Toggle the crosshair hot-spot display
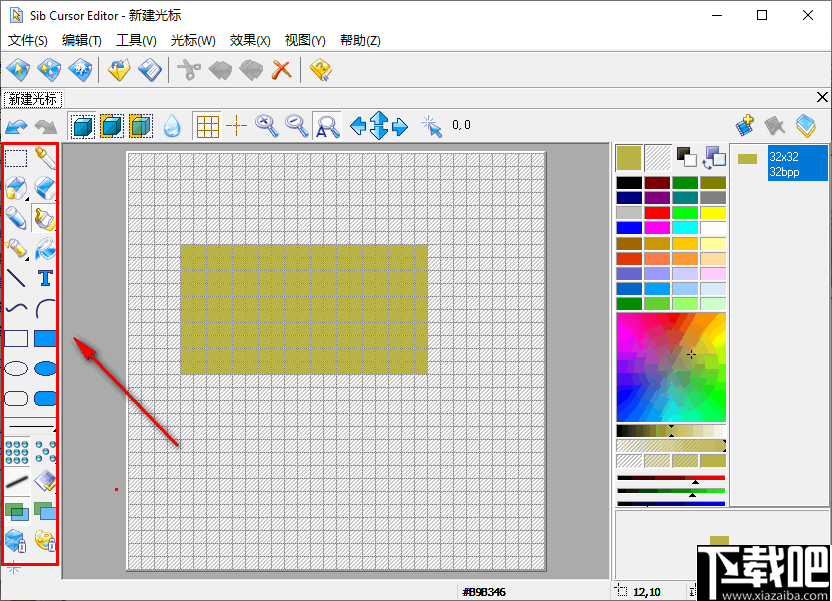 point(236,125)
